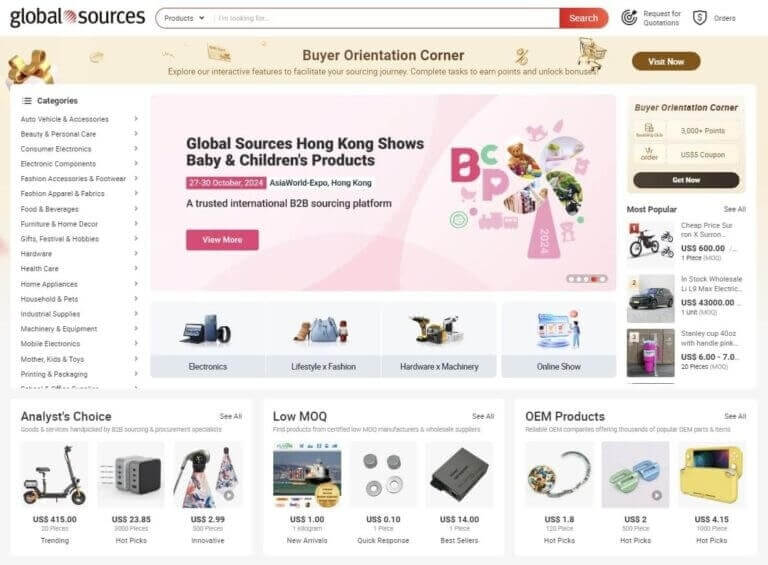Viewport: 768px width, 565px height.
Task: Open the Hardware x Machinery tile
Action: coord(439,340)
